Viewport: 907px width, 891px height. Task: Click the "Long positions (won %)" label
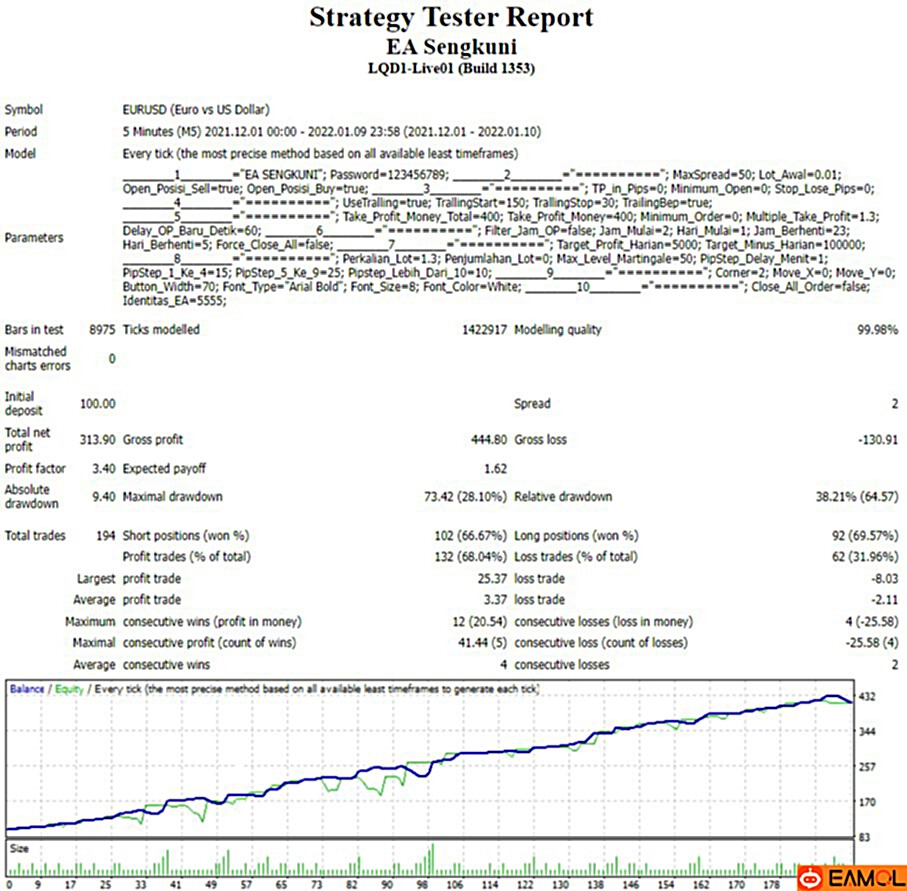click(x=576, y=535)
